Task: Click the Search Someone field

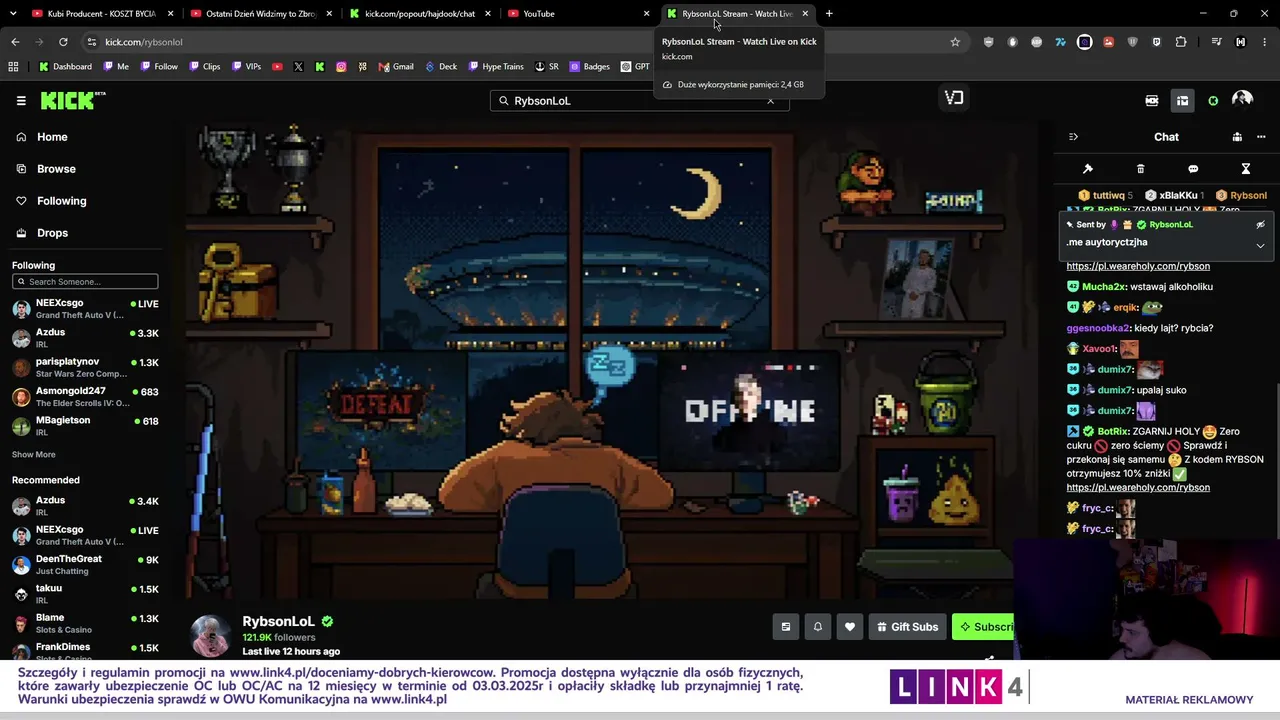Action: pos(85,282)
